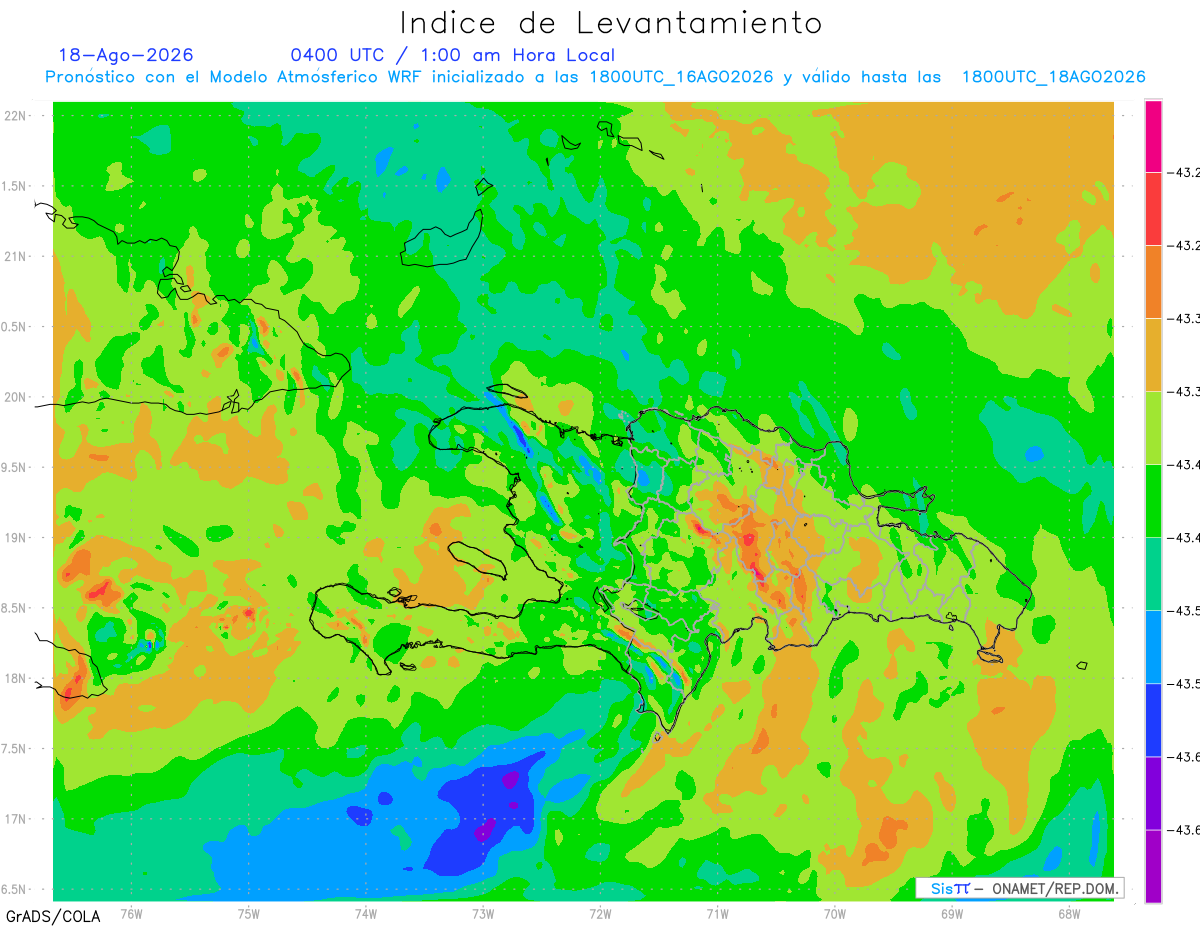Screen dimensions: 1200x927
Task: Click the '20N' latitude label
Action: pyautogui.click(x=17, y=397)
